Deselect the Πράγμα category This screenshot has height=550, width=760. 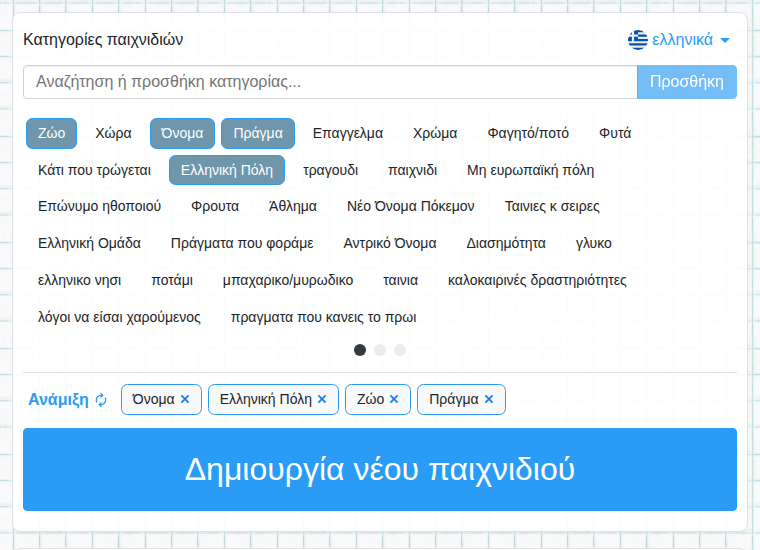coord(258,133)
